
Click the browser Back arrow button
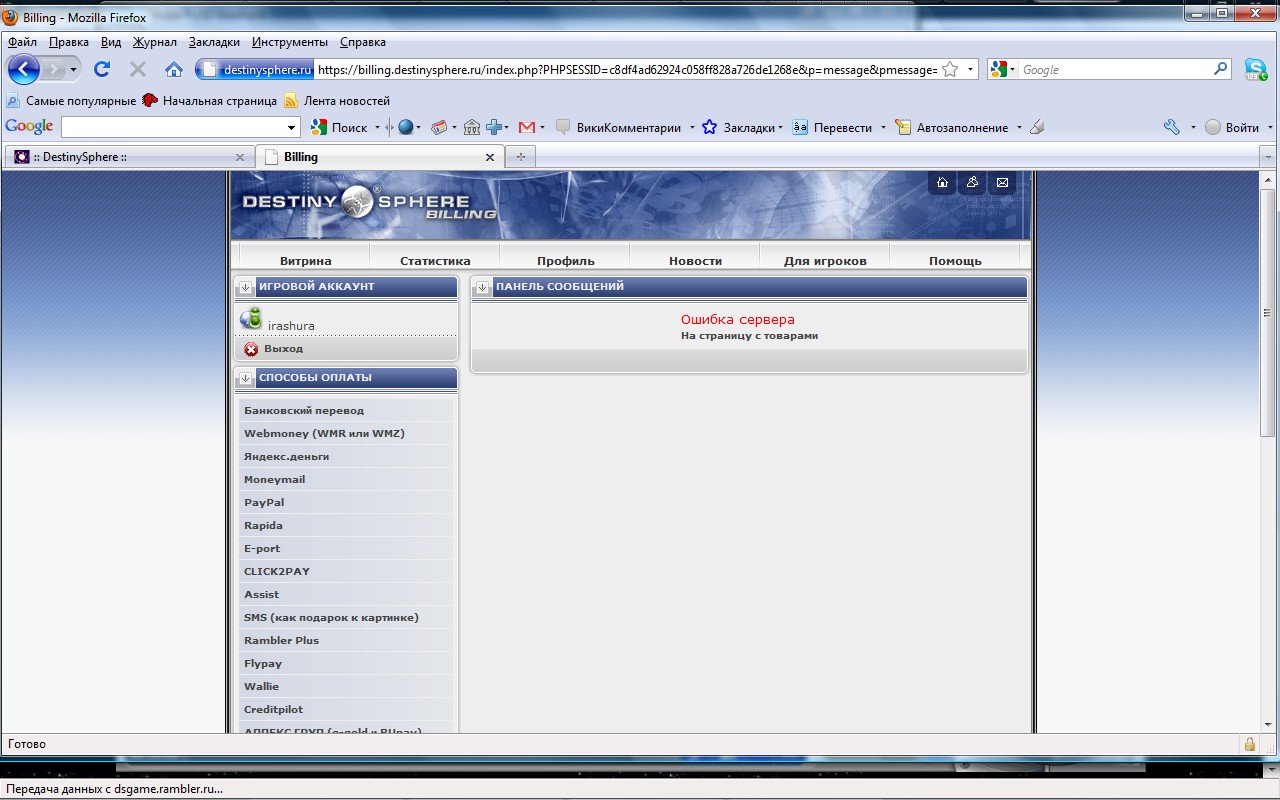pyautogui.click(x=24, y=69)
